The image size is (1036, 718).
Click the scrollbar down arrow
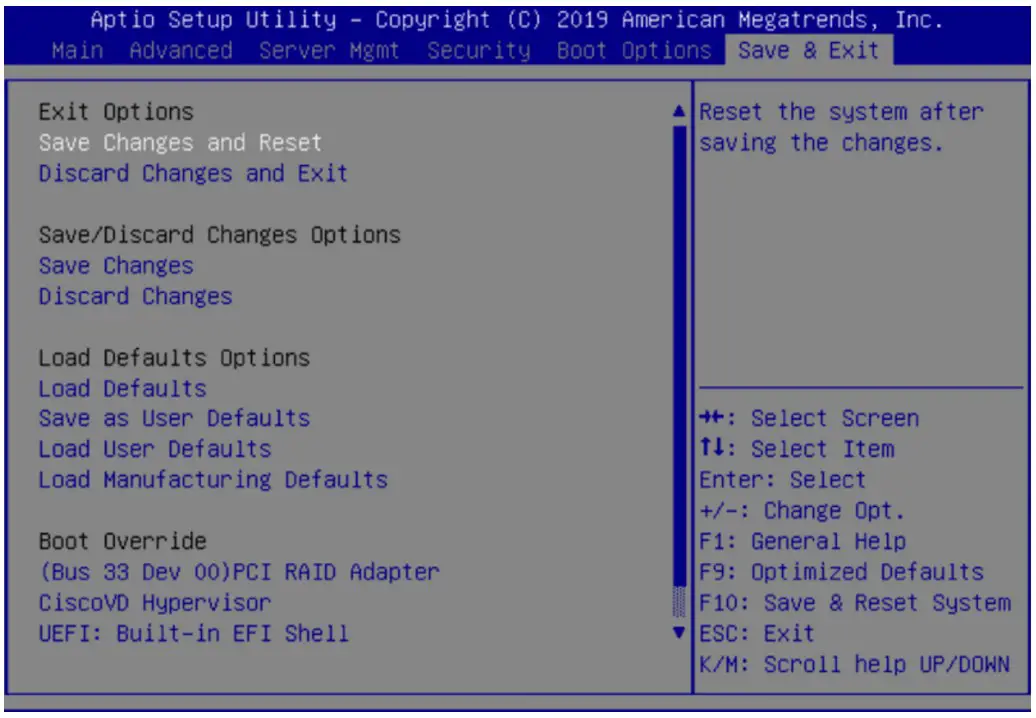point(677,633)
